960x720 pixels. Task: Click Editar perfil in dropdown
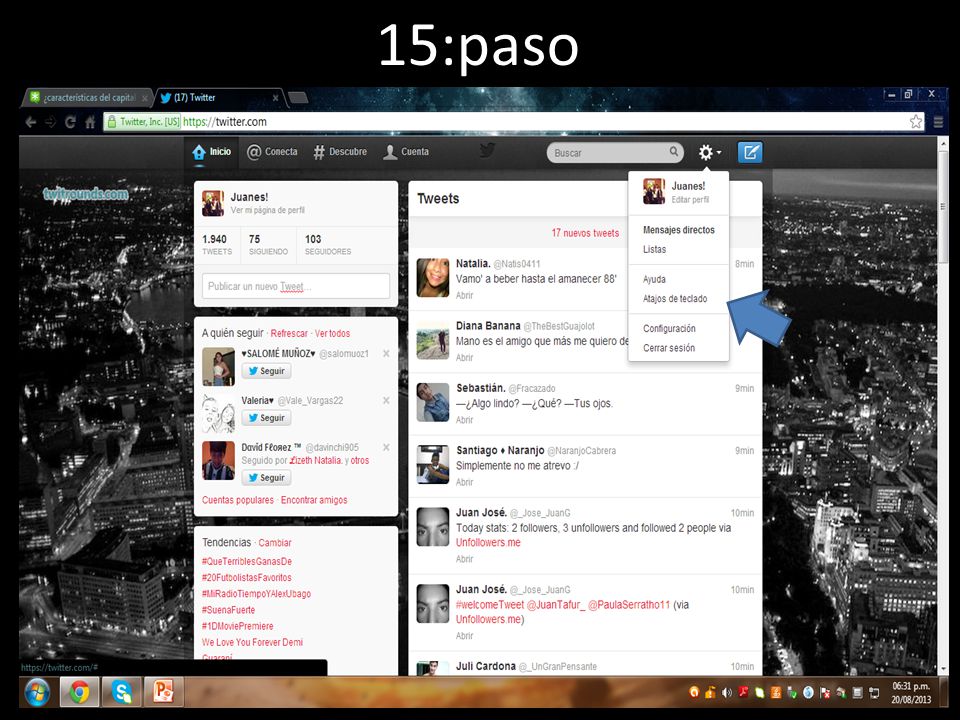[x=690, y=200]
